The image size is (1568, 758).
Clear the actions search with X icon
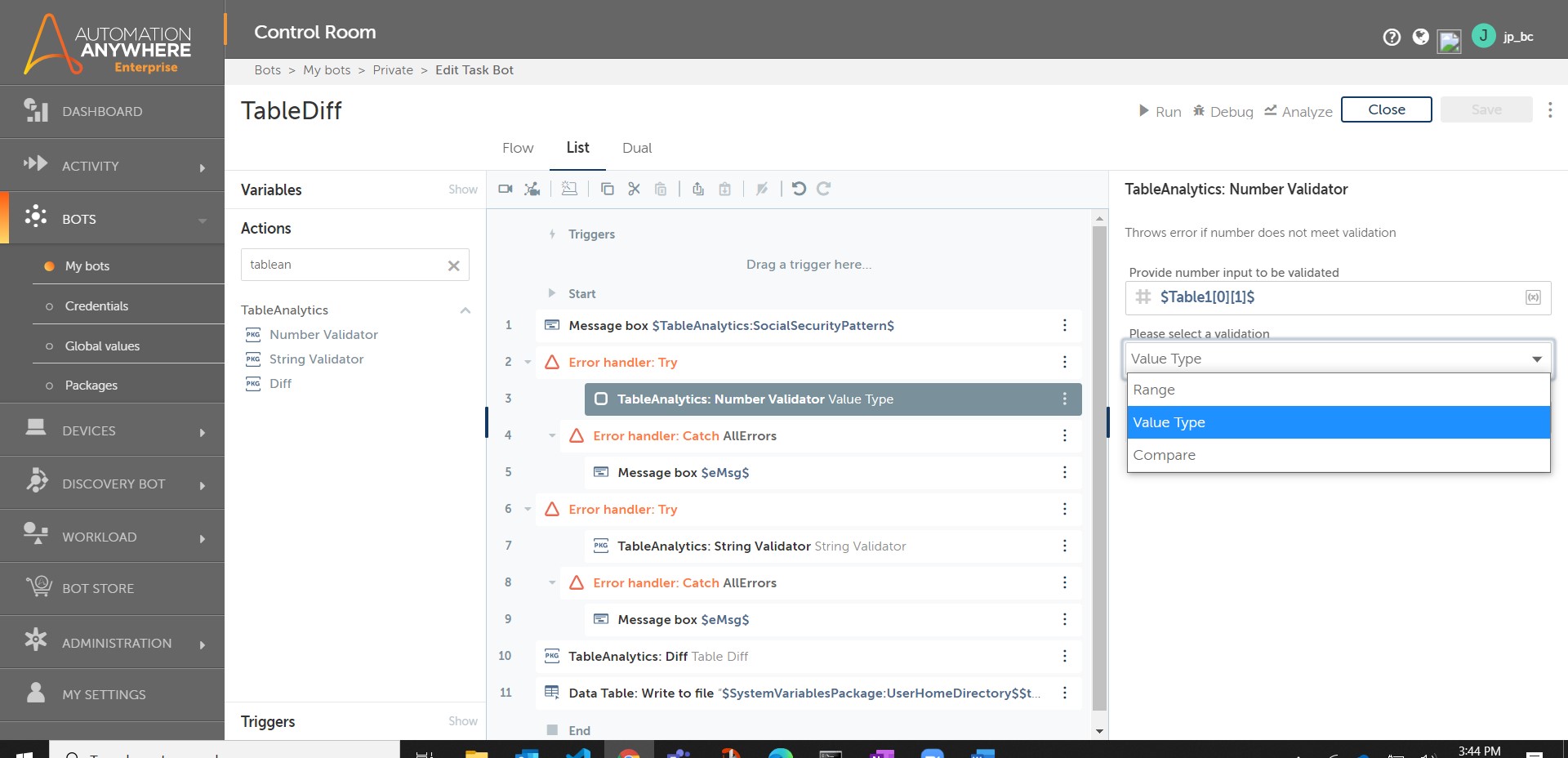[453, 265]
